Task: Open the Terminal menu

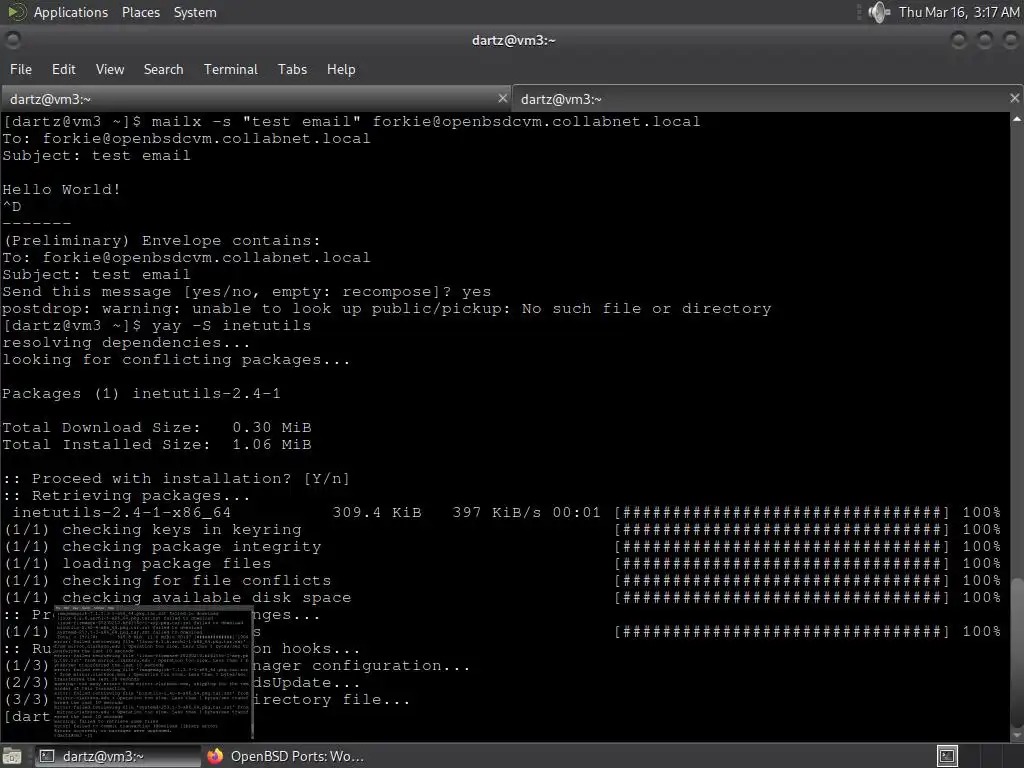Action: click(x=231, y=69)
